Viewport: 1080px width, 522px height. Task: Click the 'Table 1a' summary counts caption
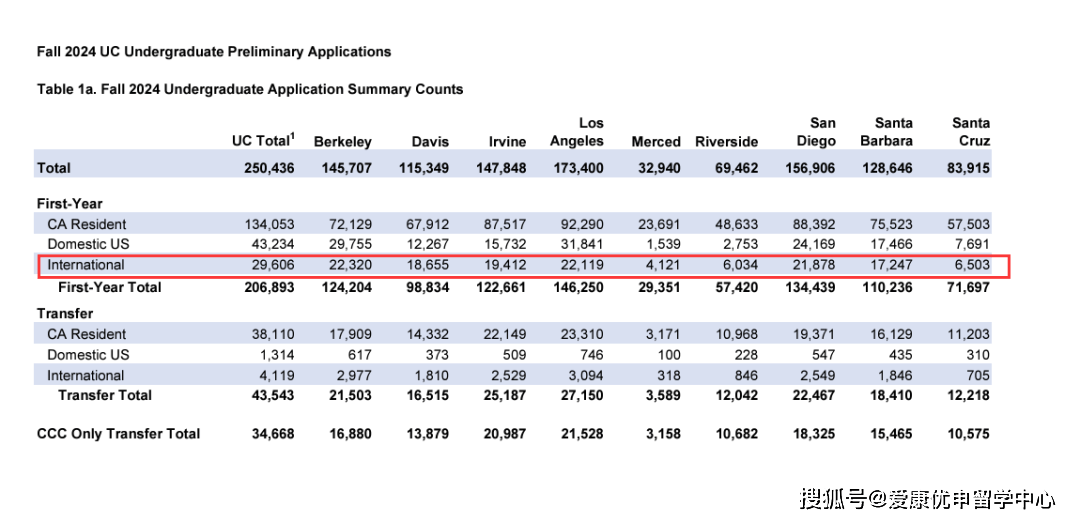point(250,90)
